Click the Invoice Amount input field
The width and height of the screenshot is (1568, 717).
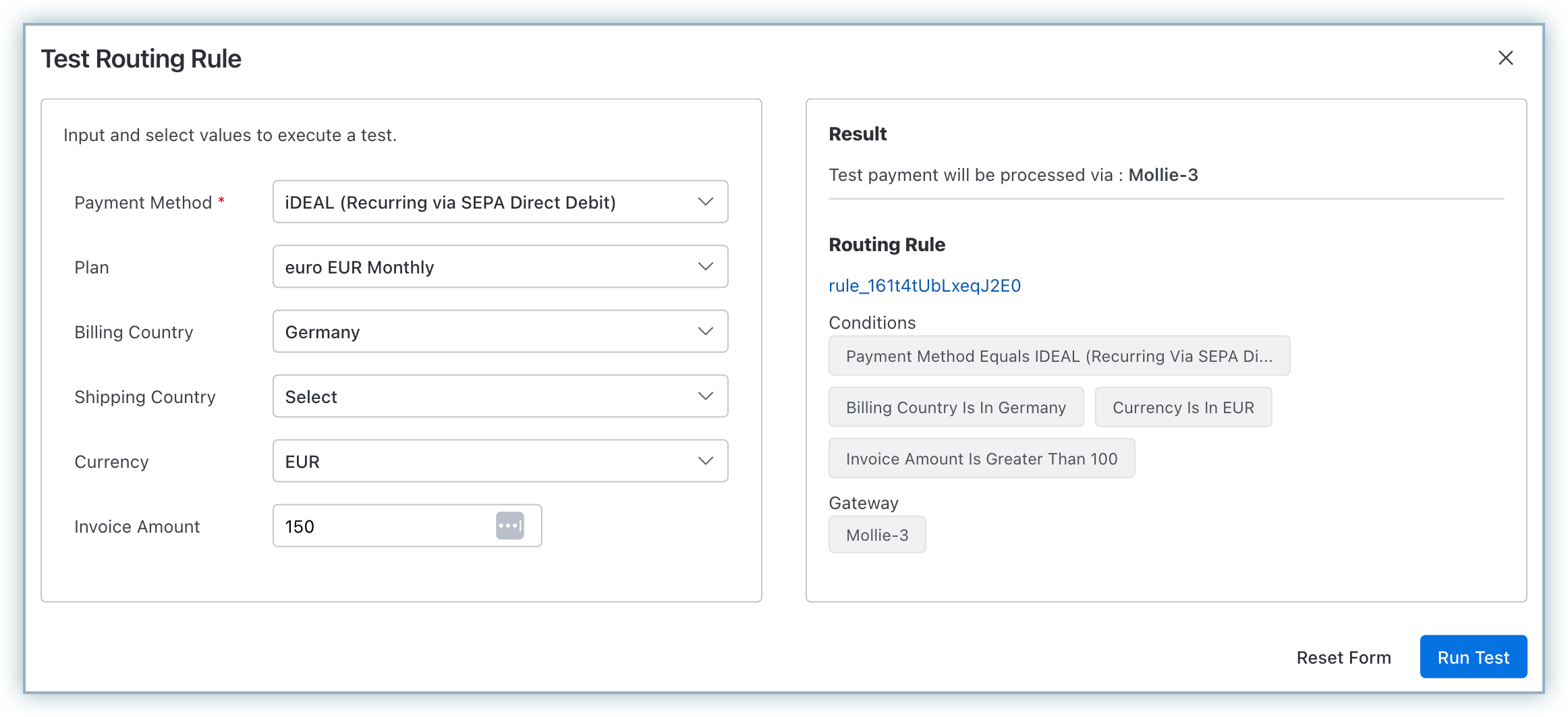coord(381,526)
